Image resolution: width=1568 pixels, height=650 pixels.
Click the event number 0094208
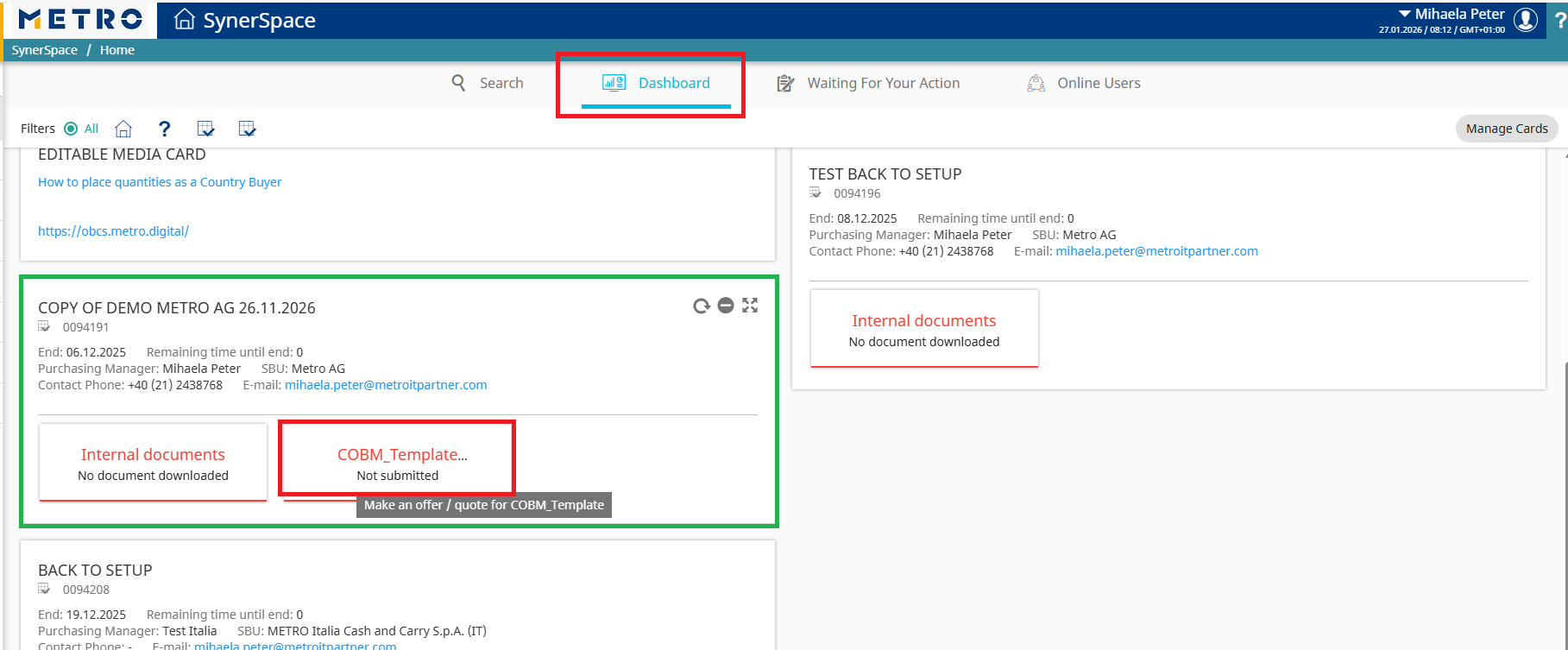point(86,590)
